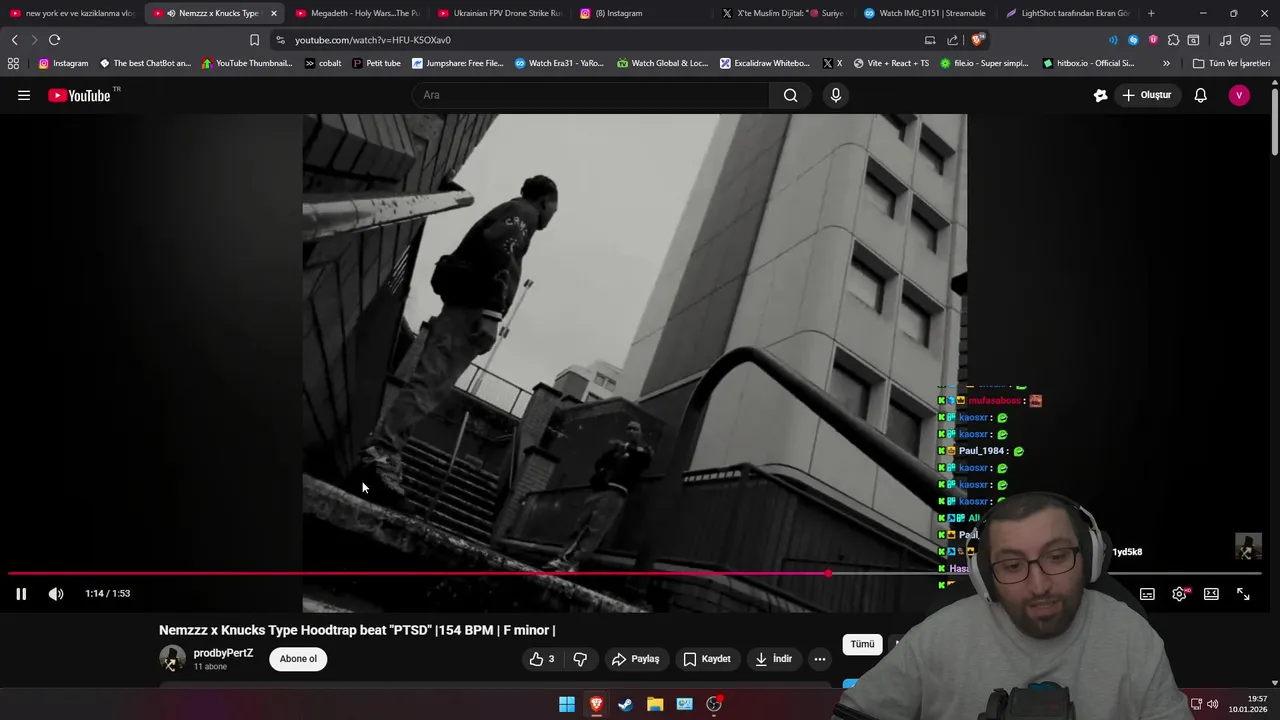The image size is (1280, 720).
Task: Open the prodbyPertZ channel avatar
Action: click(172, 659)
